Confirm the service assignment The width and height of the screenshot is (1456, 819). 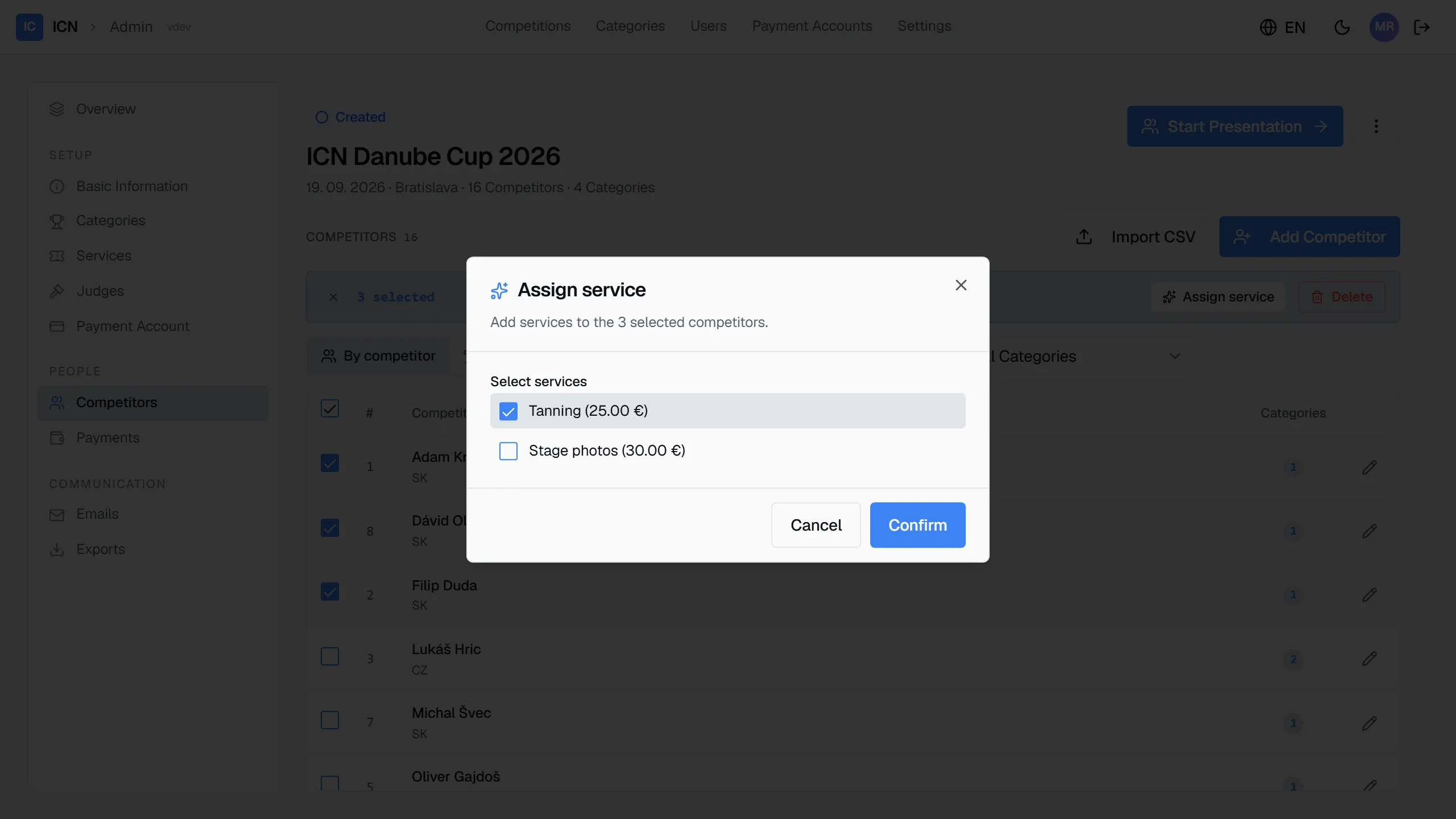[917, 525]
